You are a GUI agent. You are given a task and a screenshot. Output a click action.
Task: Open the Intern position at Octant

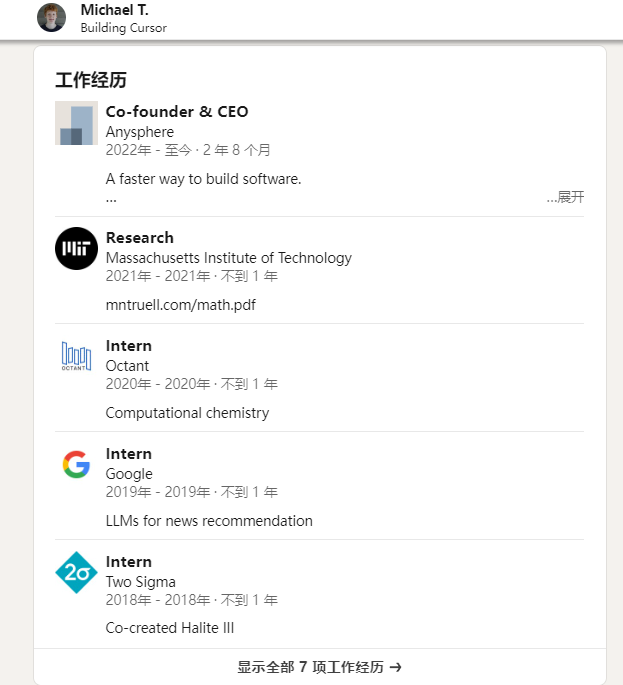pyautogui.click(x=129, y=346)
